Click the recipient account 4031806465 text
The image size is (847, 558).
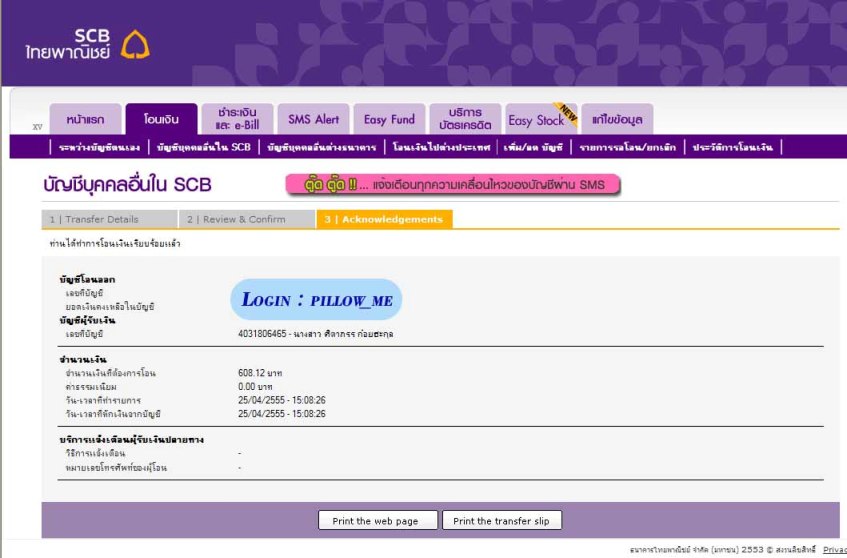click(315, 334)
